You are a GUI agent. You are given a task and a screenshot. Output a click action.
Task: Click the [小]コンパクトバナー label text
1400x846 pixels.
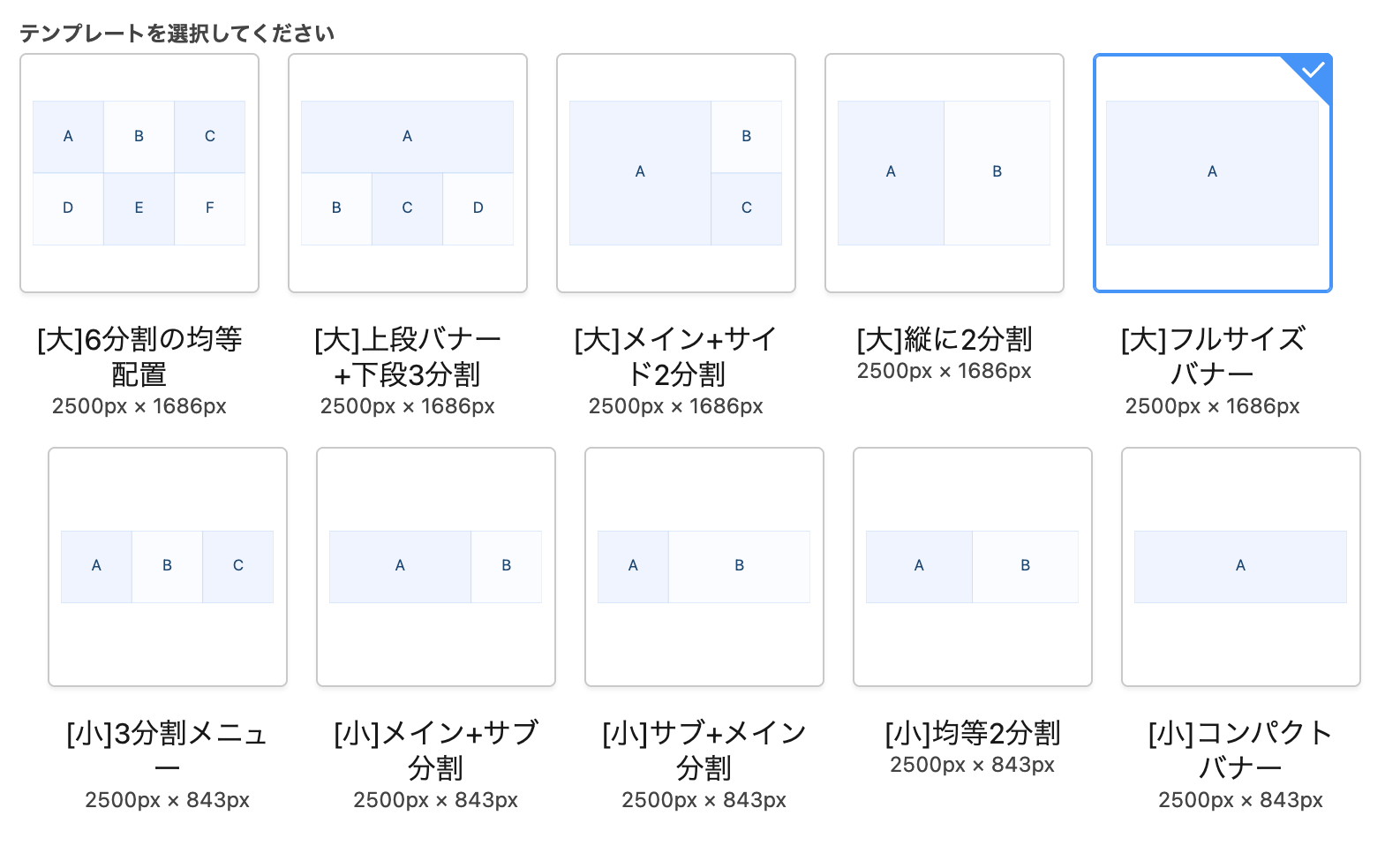pyautogui.click(x=1241, y=750)
